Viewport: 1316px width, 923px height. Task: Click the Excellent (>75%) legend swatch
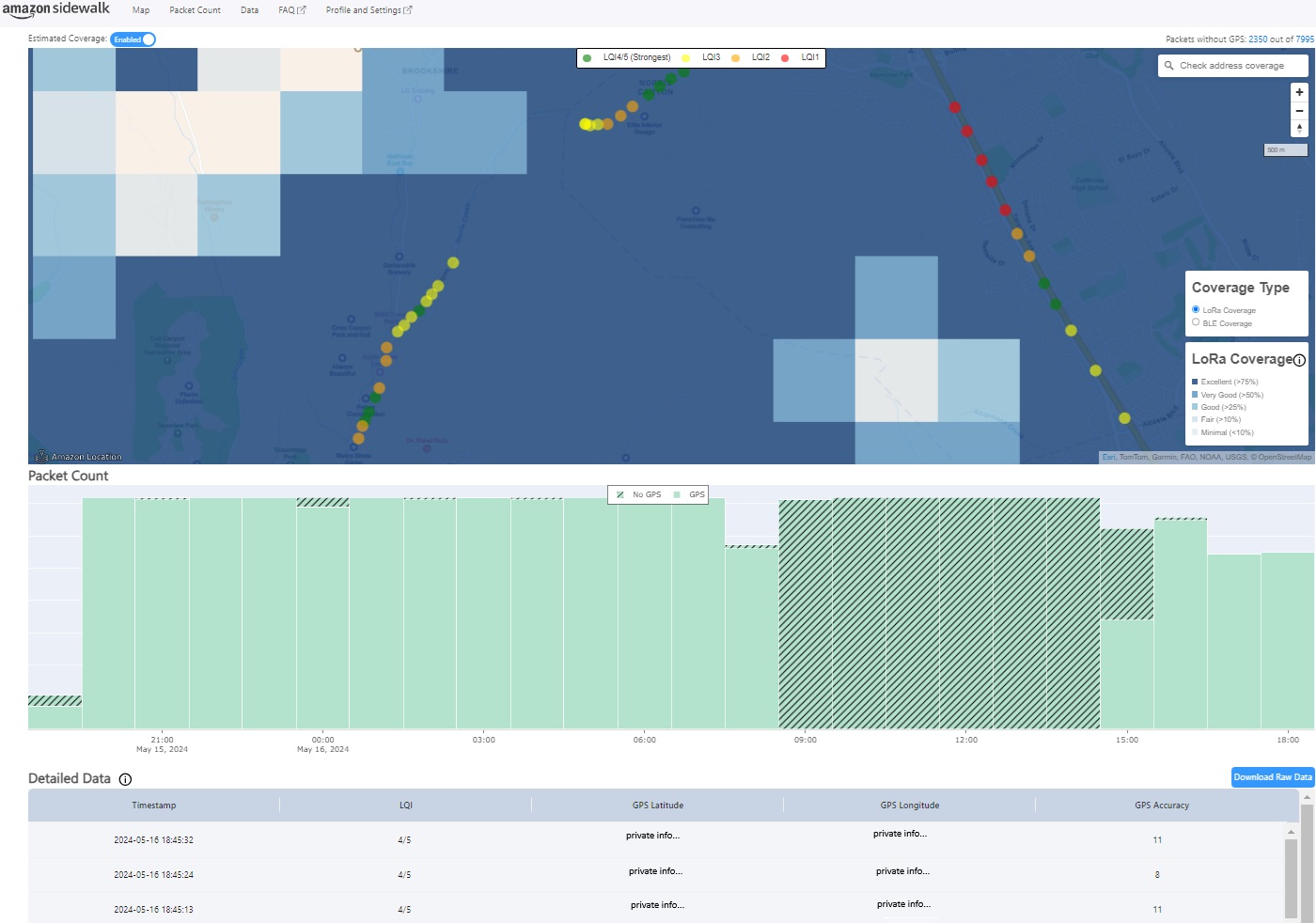1195,382
